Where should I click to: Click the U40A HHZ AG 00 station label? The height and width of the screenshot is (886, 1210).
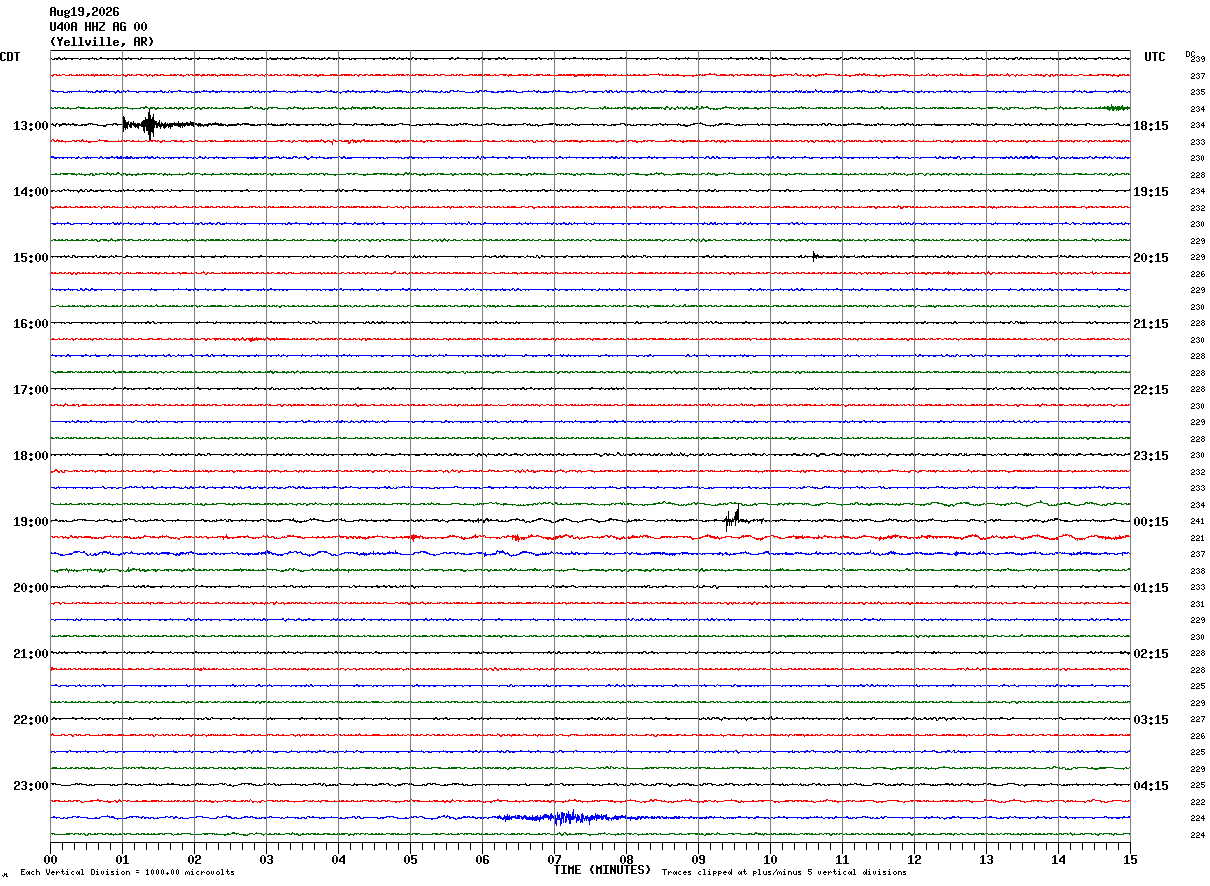pyautogui.click(x=98, y=27)
